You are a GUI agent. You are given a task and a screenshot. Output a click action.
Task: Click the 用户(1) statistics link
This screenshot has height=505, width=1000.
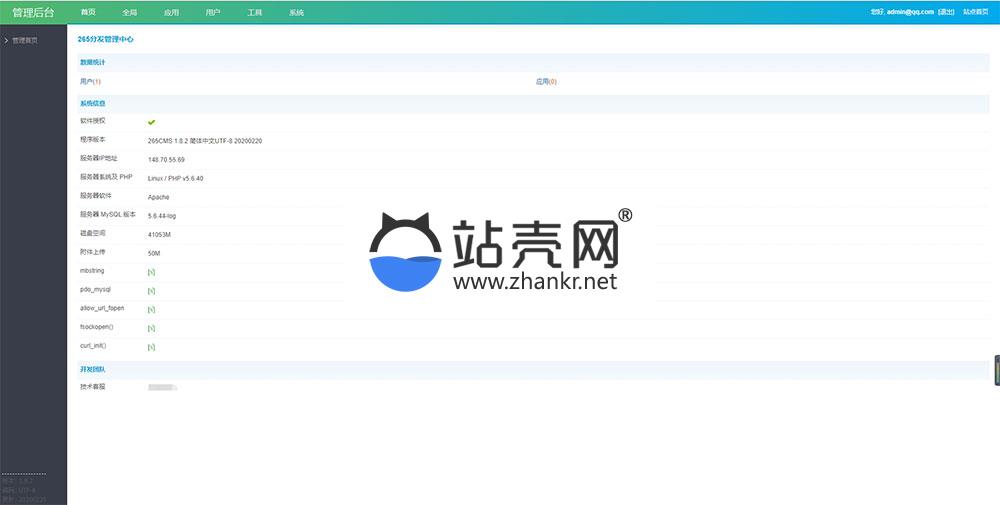click(90, 82)
